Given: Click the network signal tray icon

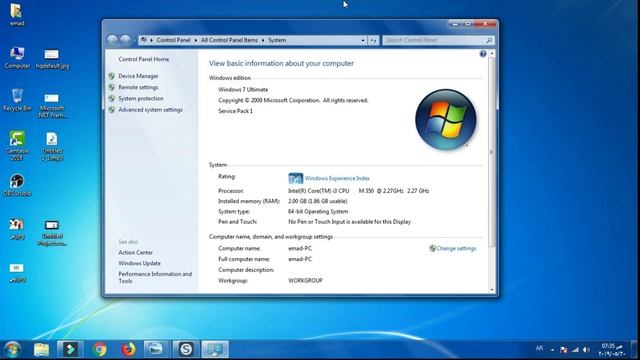Looking at the screenshot, I should [x=575, y=350].
